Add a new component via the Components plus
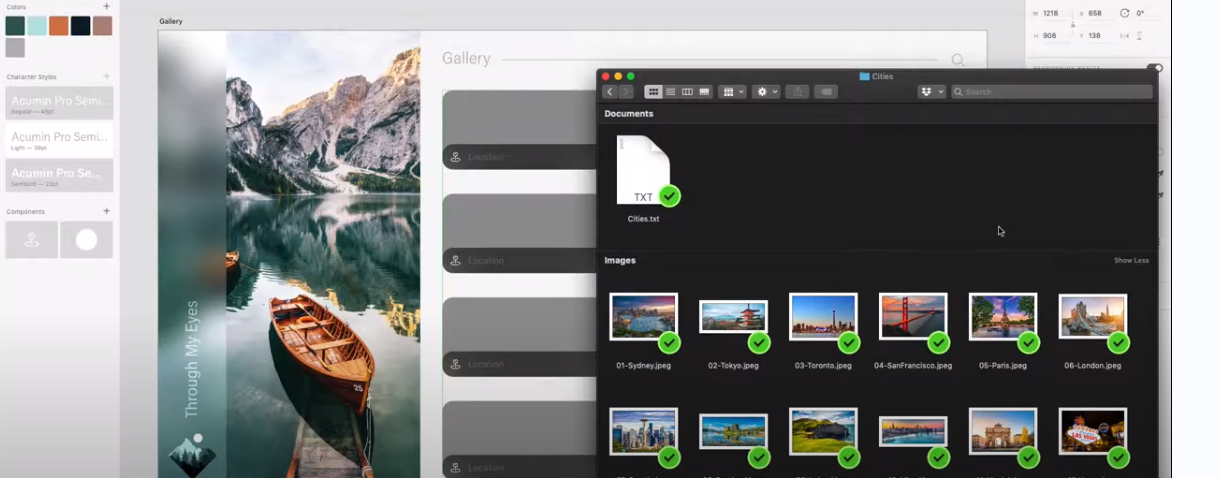1219x478 pixels. tap(107, 211)
